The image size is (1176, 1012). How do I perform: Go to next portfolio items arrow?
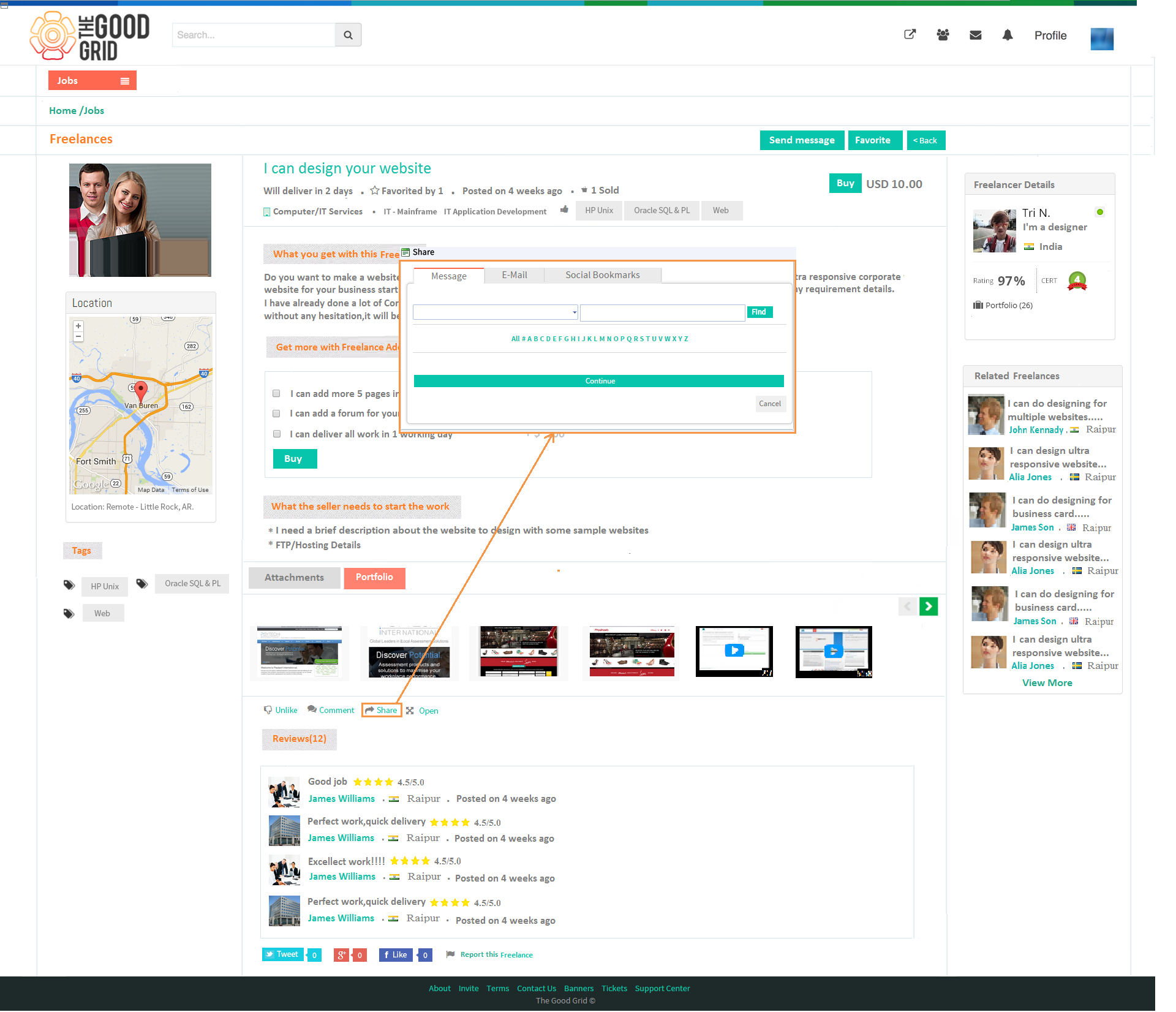tap(929, 606)
